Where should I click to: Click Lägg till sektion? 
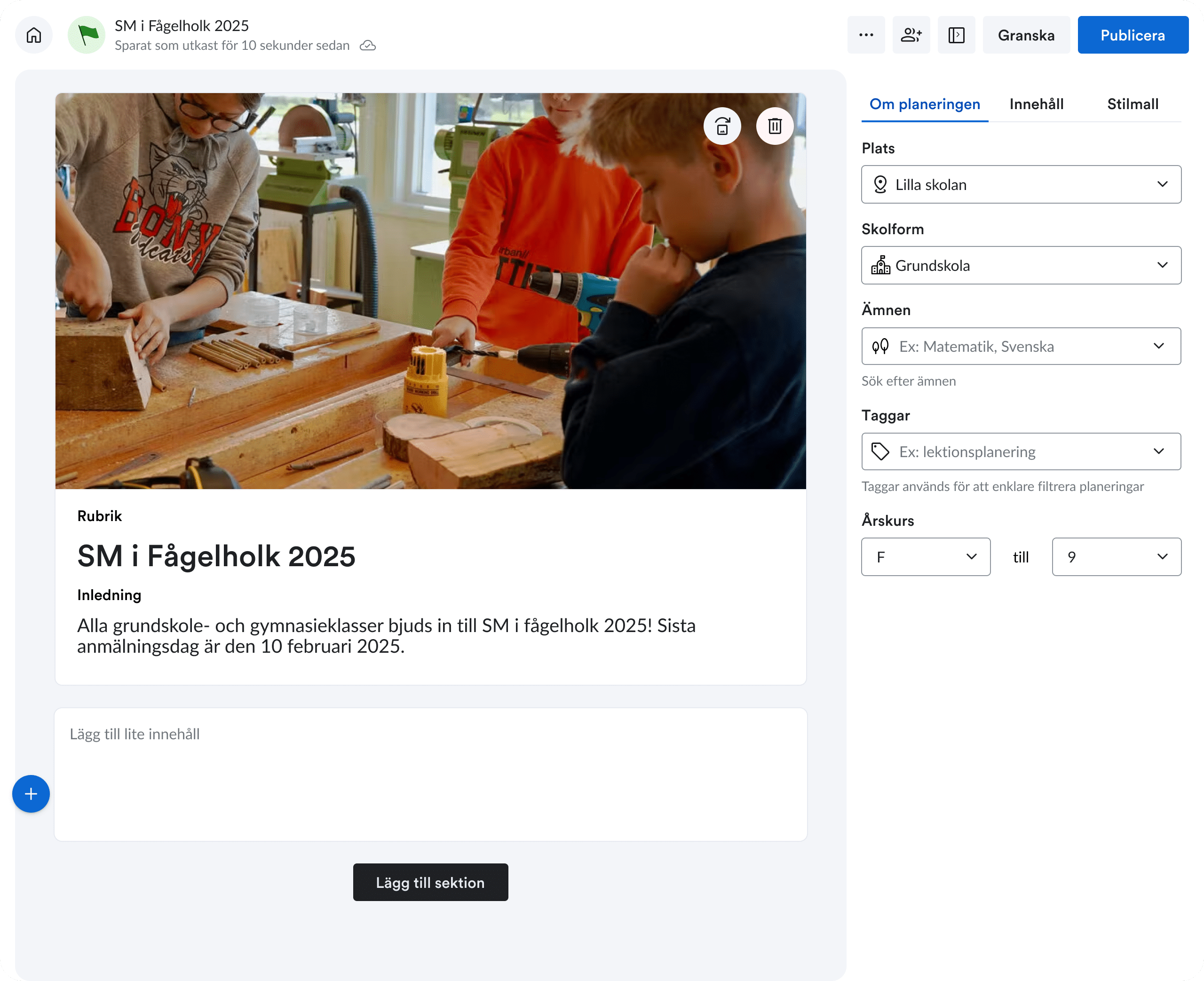430,882
